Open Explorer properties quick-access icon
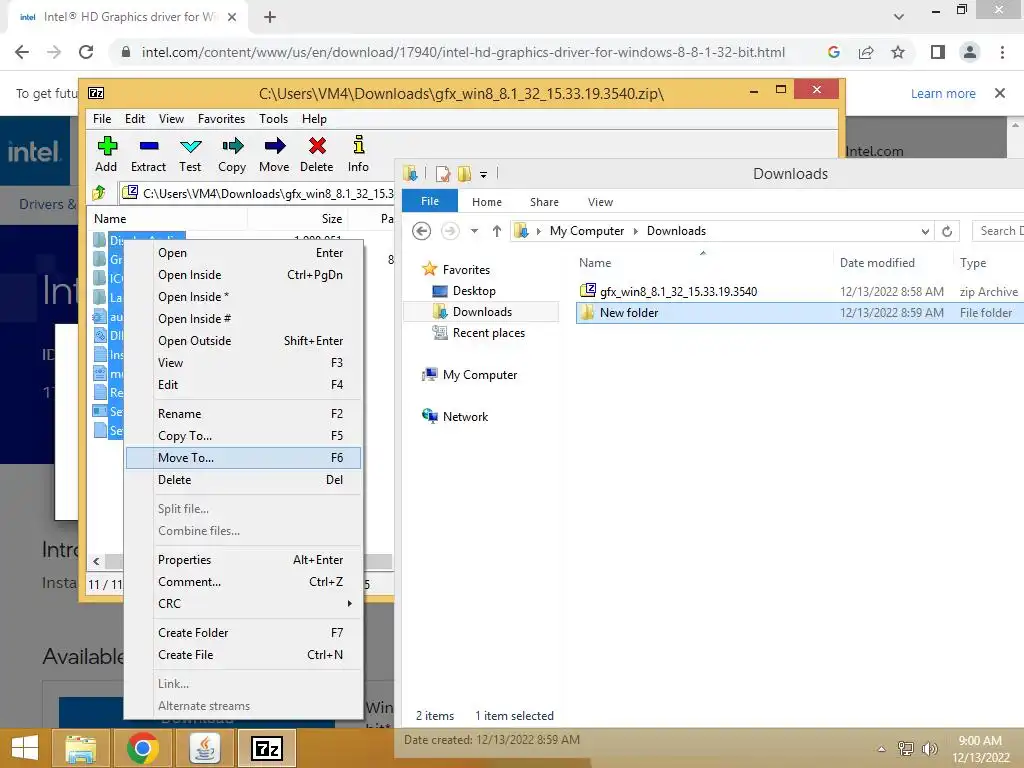This screenshot has height=768, width=1024. tap(443, 174)
